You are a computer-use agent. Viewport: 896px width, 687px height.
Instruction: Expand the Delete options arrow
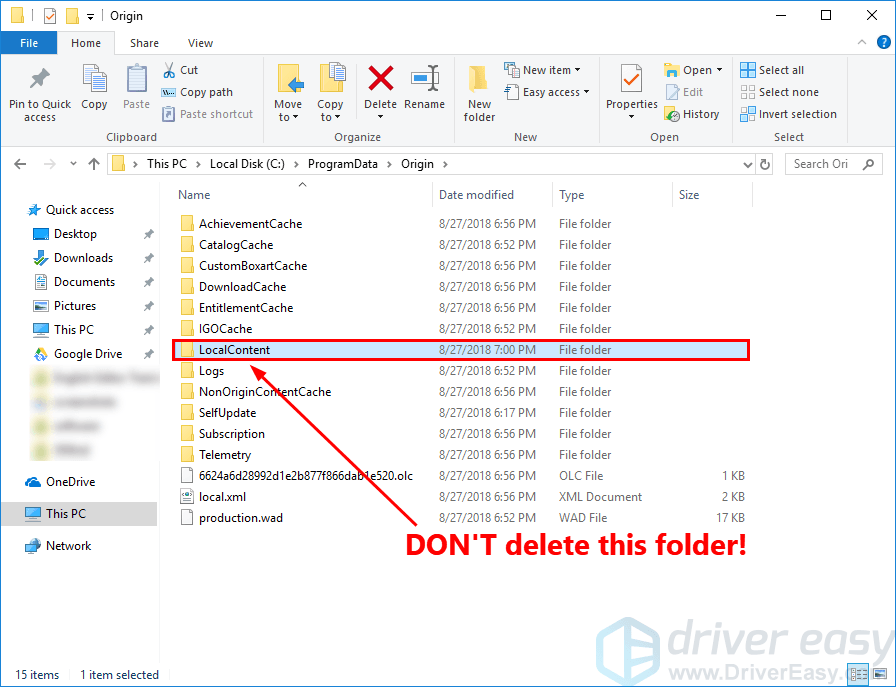click(x=381, y=117)
